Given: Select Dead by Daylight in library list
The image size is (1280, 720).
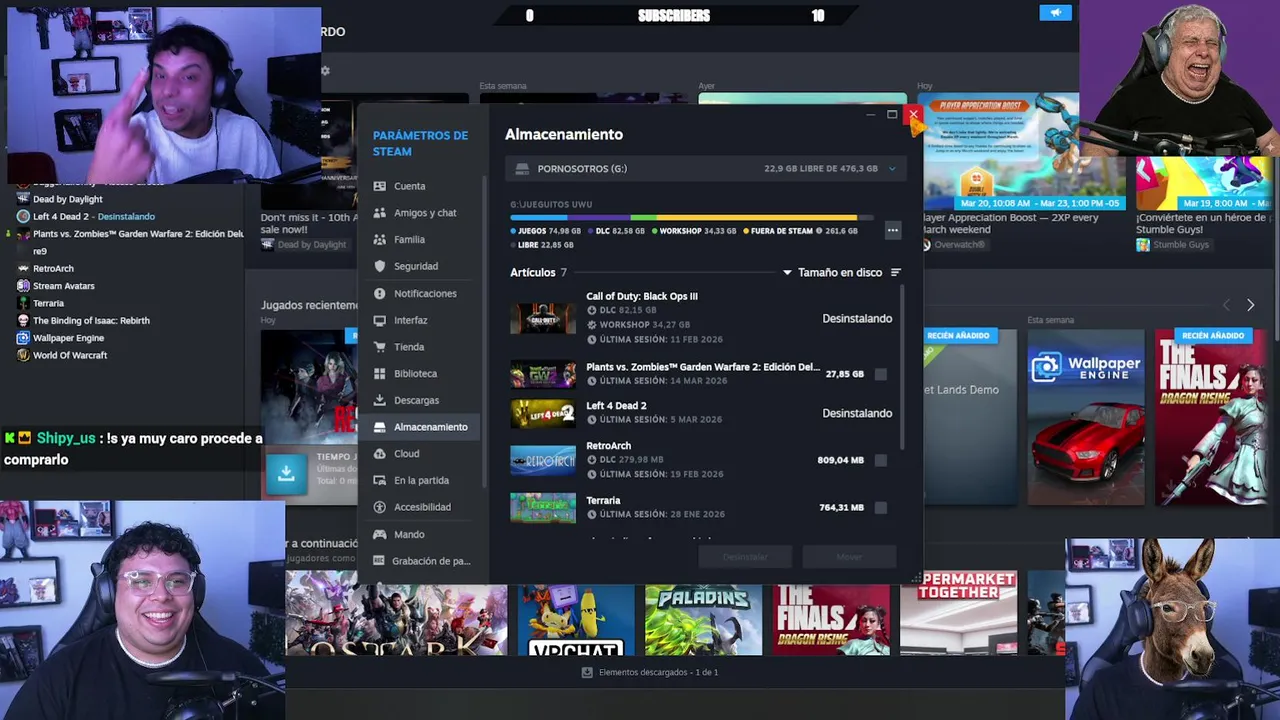Looking at the screenshot, I should pos(67,199).
